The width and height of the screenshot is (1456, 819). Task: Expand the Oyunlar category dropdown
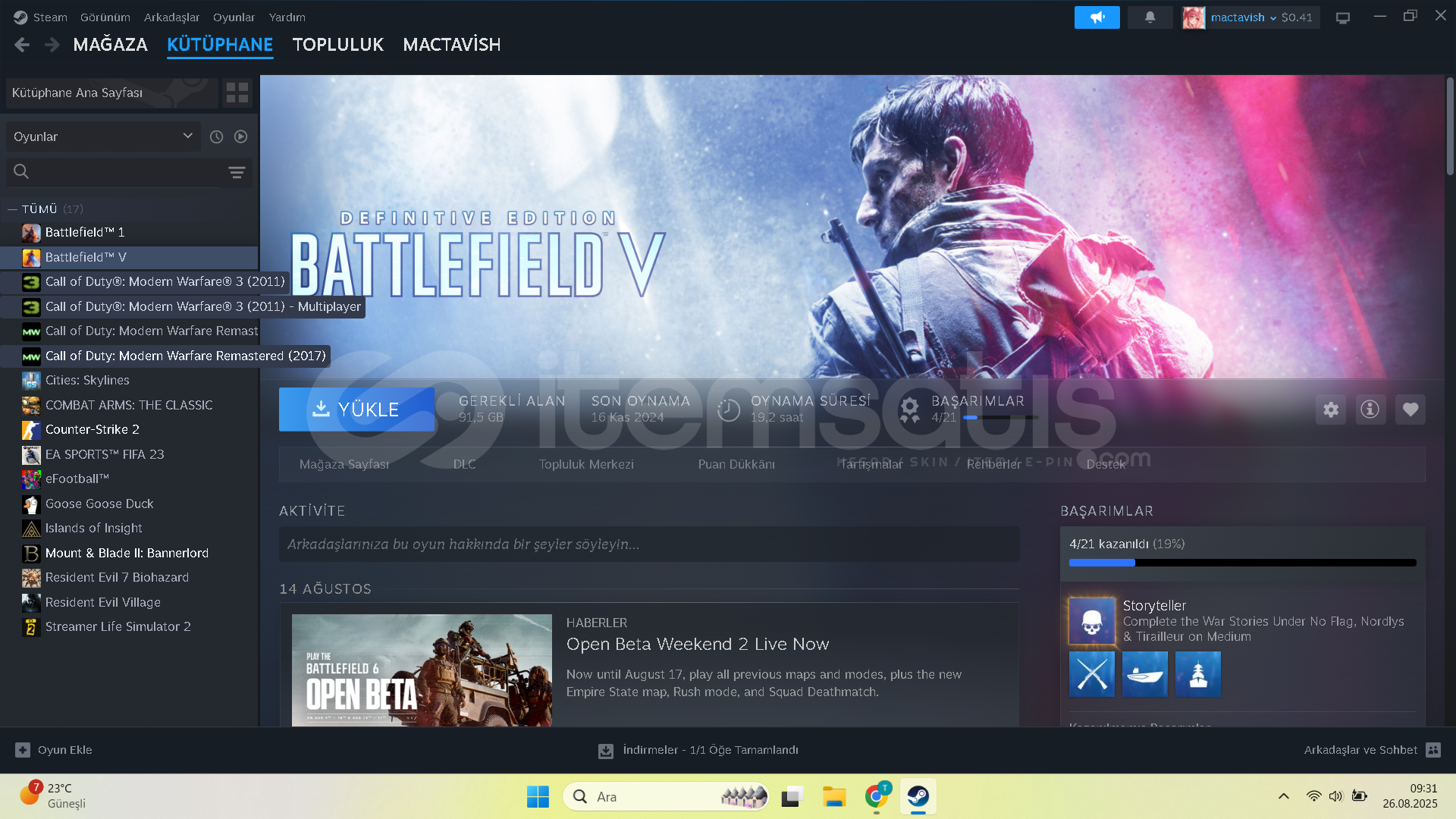(x=103, y=136)
